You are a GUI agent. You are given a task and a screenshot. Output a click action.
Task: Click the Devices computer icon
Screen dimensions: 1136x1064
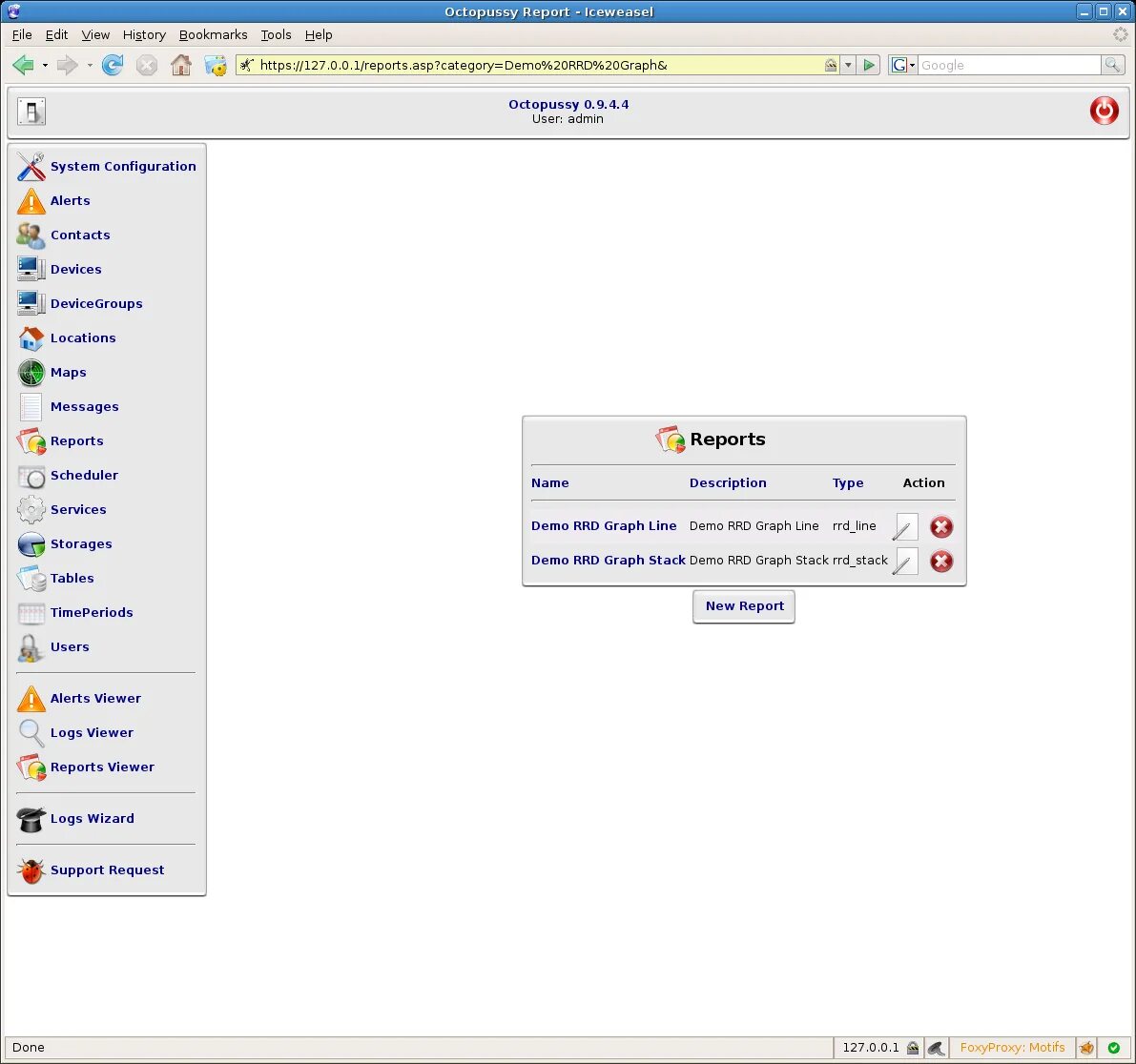[x=31, y=269]
